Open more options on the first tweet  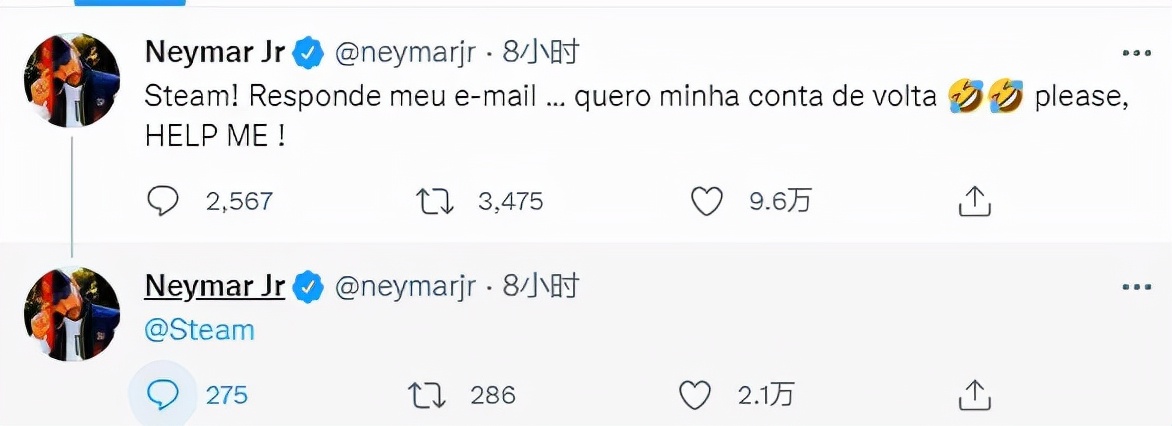click(1136, 54)
